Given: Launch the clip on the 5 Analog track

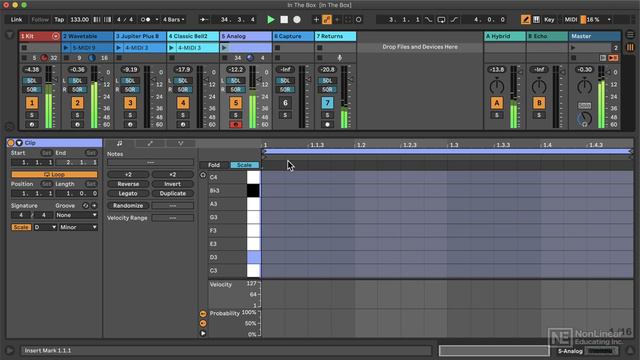Looking at the screenshot, I should pyautogui.click(x=224, y=48).
